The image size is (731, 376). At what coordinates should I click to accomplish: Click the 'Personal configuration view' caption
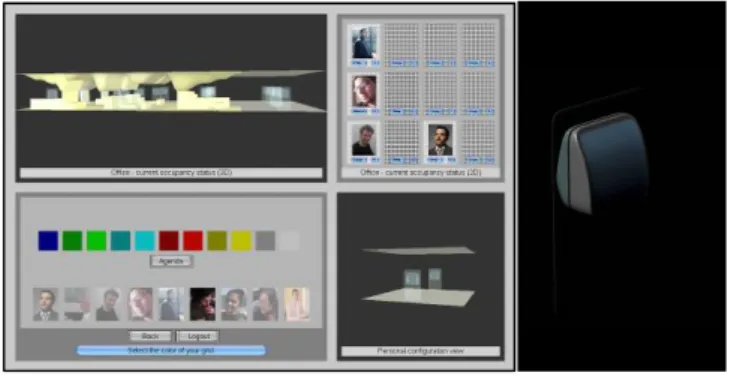(421, 351)
